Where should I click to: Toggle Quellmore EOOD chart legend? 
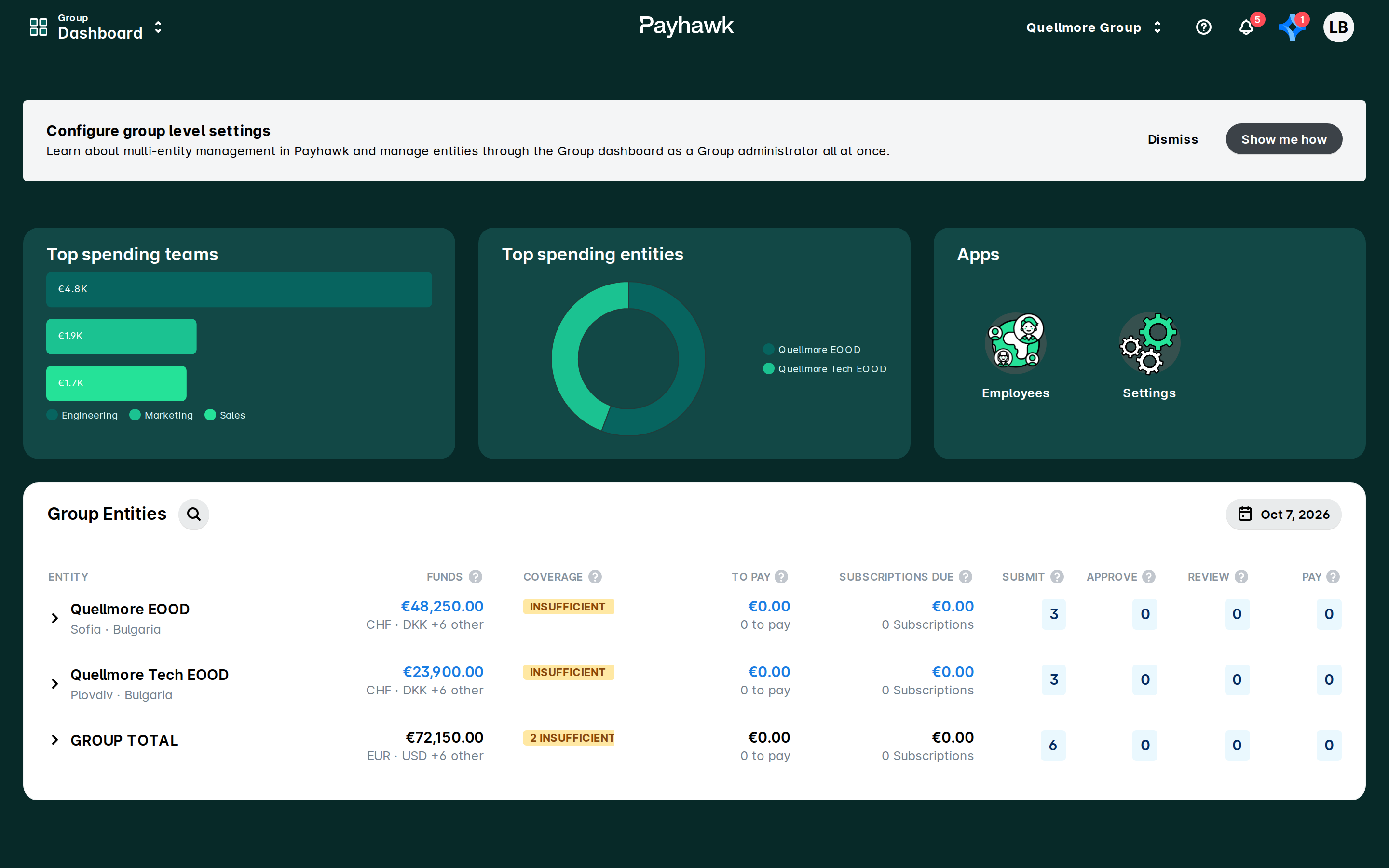pyautogui.click(x=812, y=350)
